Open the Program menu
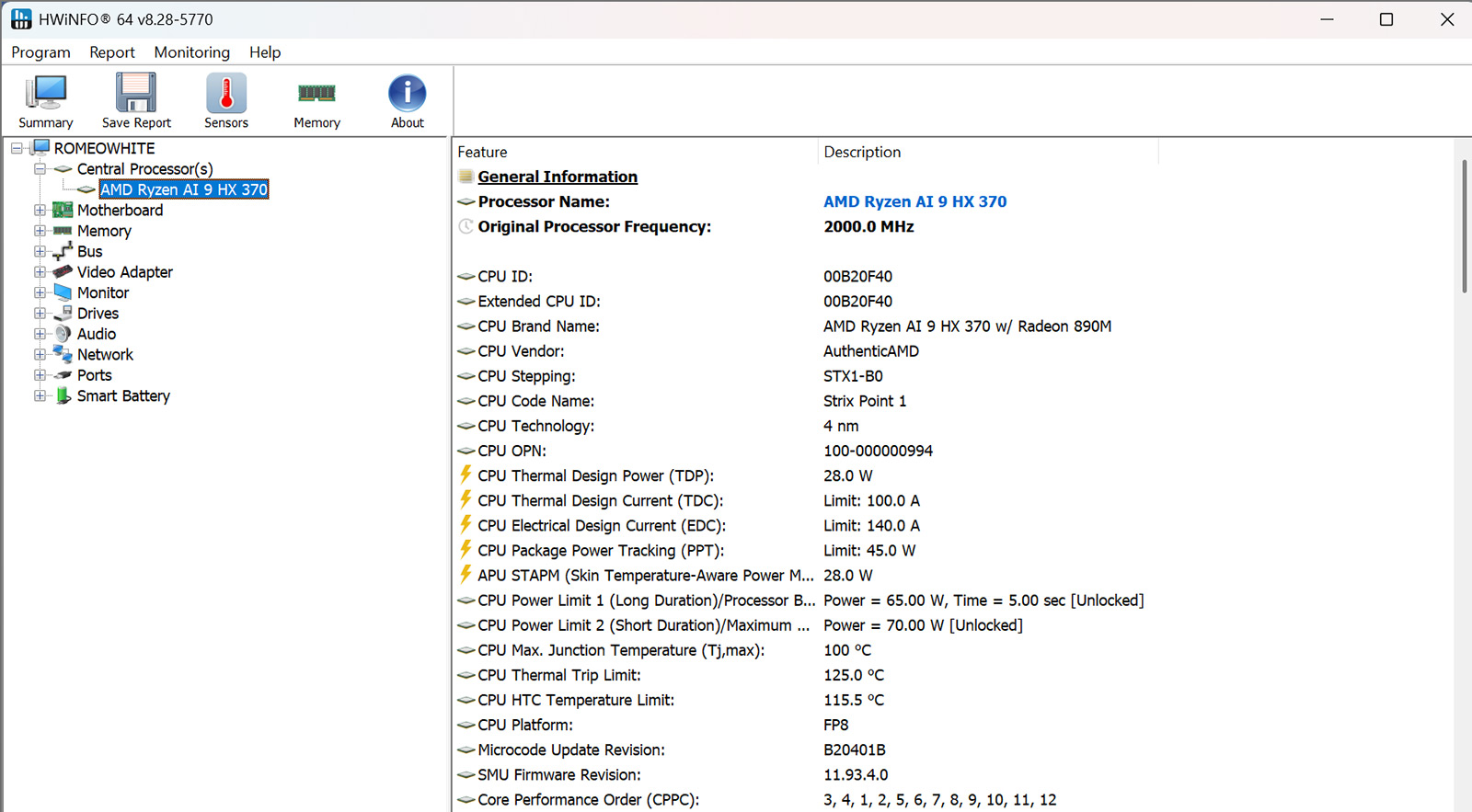Viewport: 1472px width, 812px height. [40, 52]
